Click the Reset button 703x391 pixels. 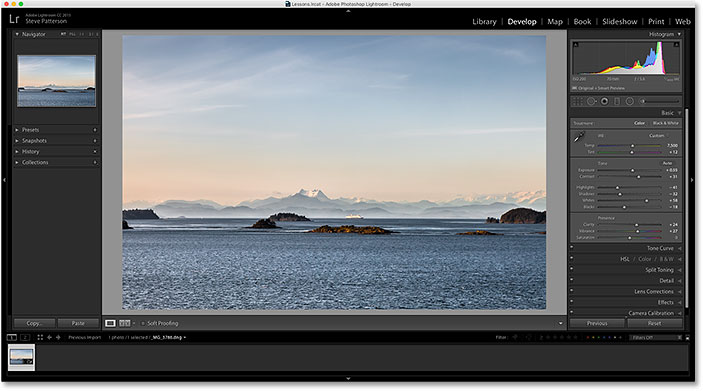[655, 323]
